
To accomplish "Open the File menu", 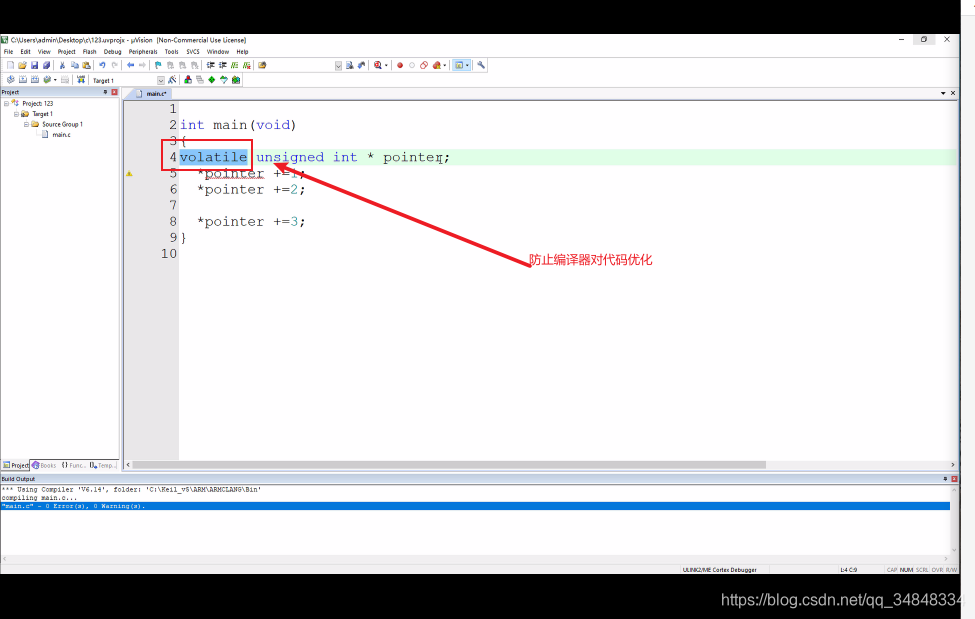I will click(9, 52).
